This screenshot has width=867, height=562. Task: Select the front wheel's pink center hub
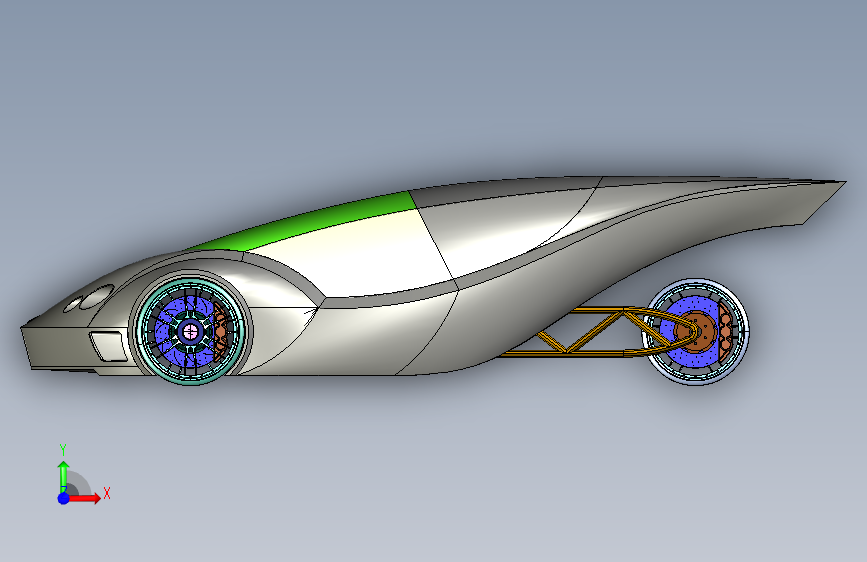pos(190,331)
